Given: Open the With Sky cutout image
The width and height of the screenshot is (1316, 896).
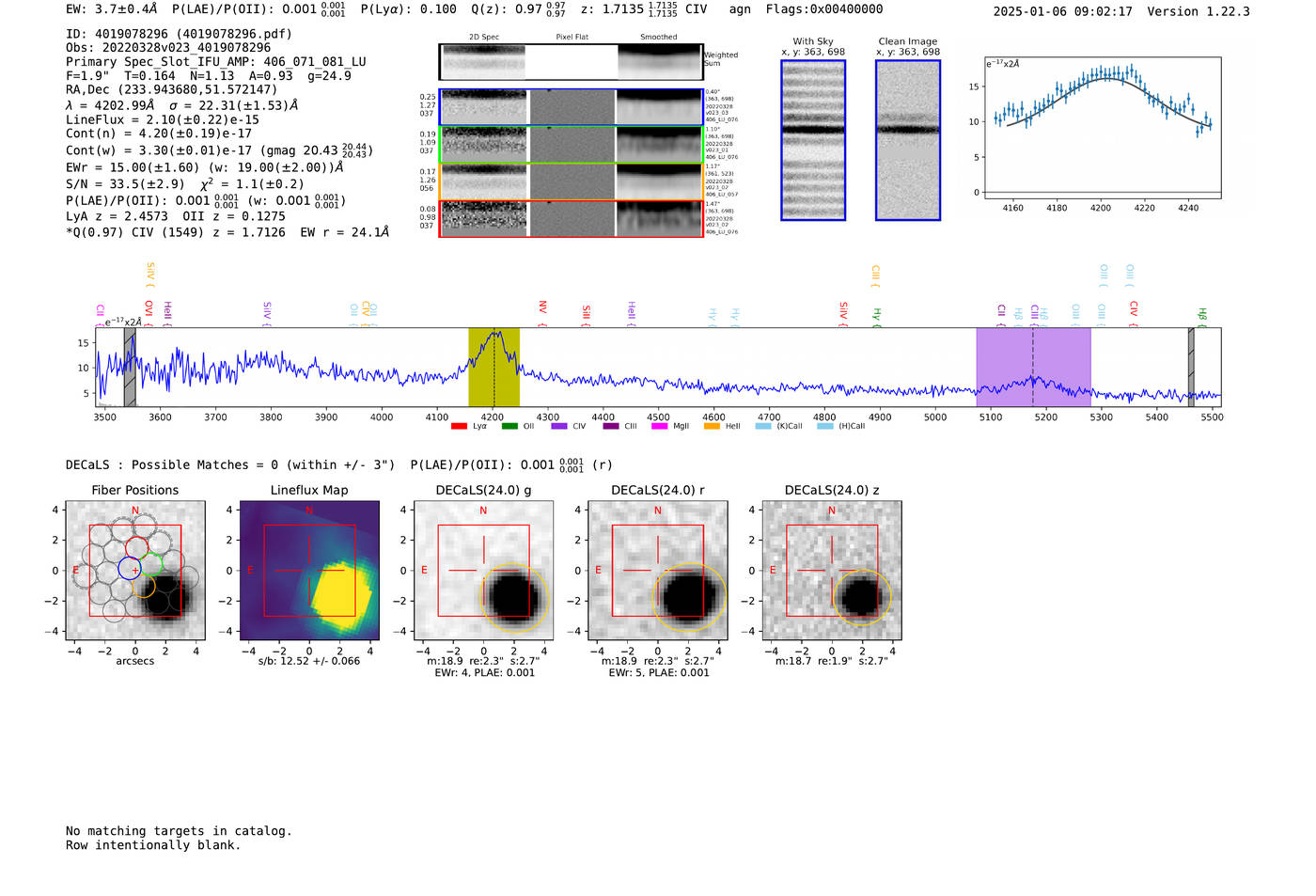Looking at the screenshot, I should pos(813,140).
